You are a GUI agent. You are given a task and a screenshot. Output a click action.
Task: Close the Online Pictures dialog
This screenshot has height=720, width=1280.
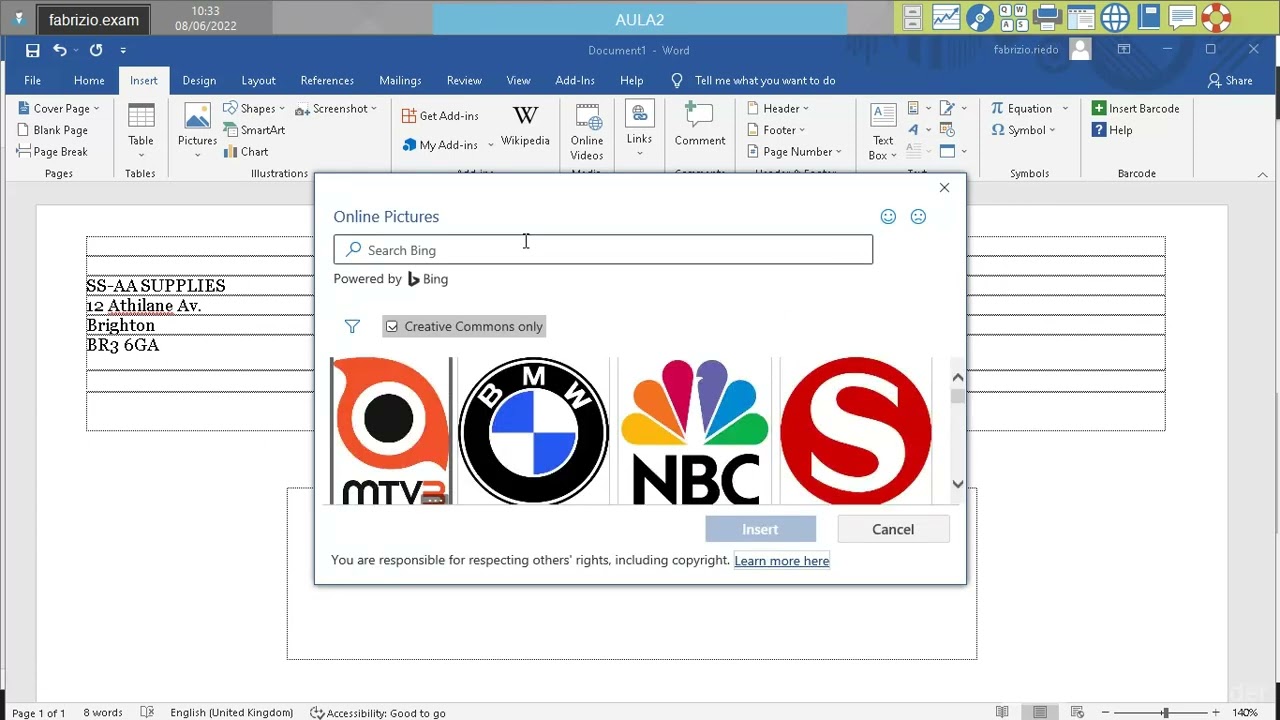(944, 187)
